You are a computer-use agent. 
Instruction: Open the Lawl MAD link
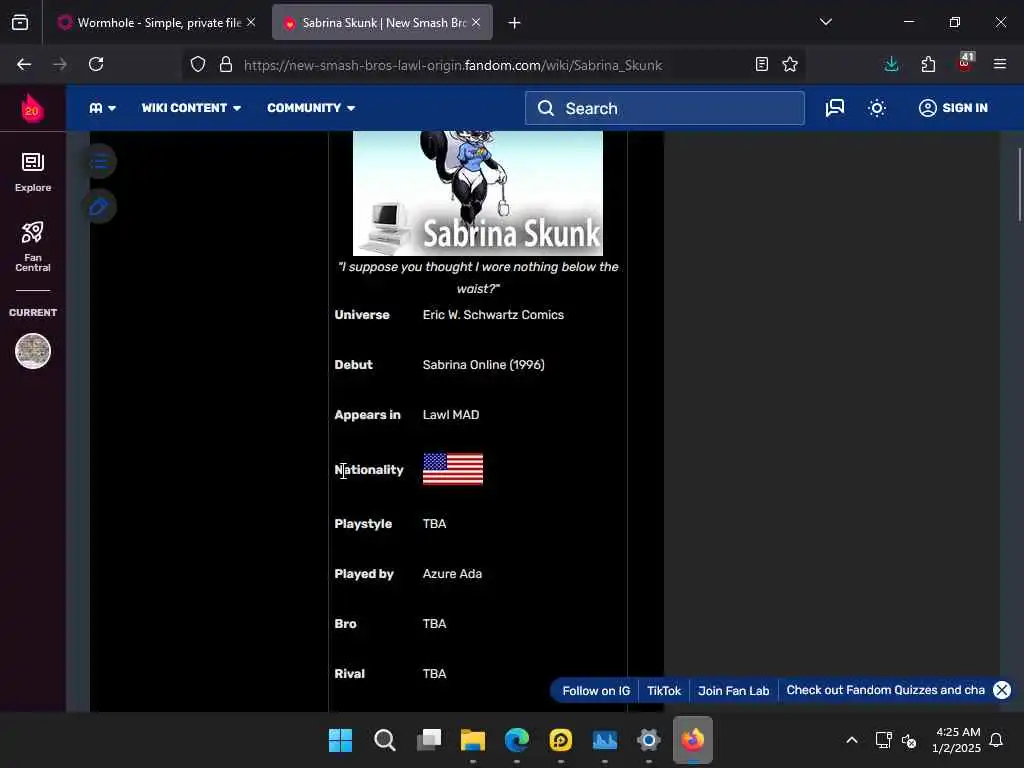(x=451, y=415)
